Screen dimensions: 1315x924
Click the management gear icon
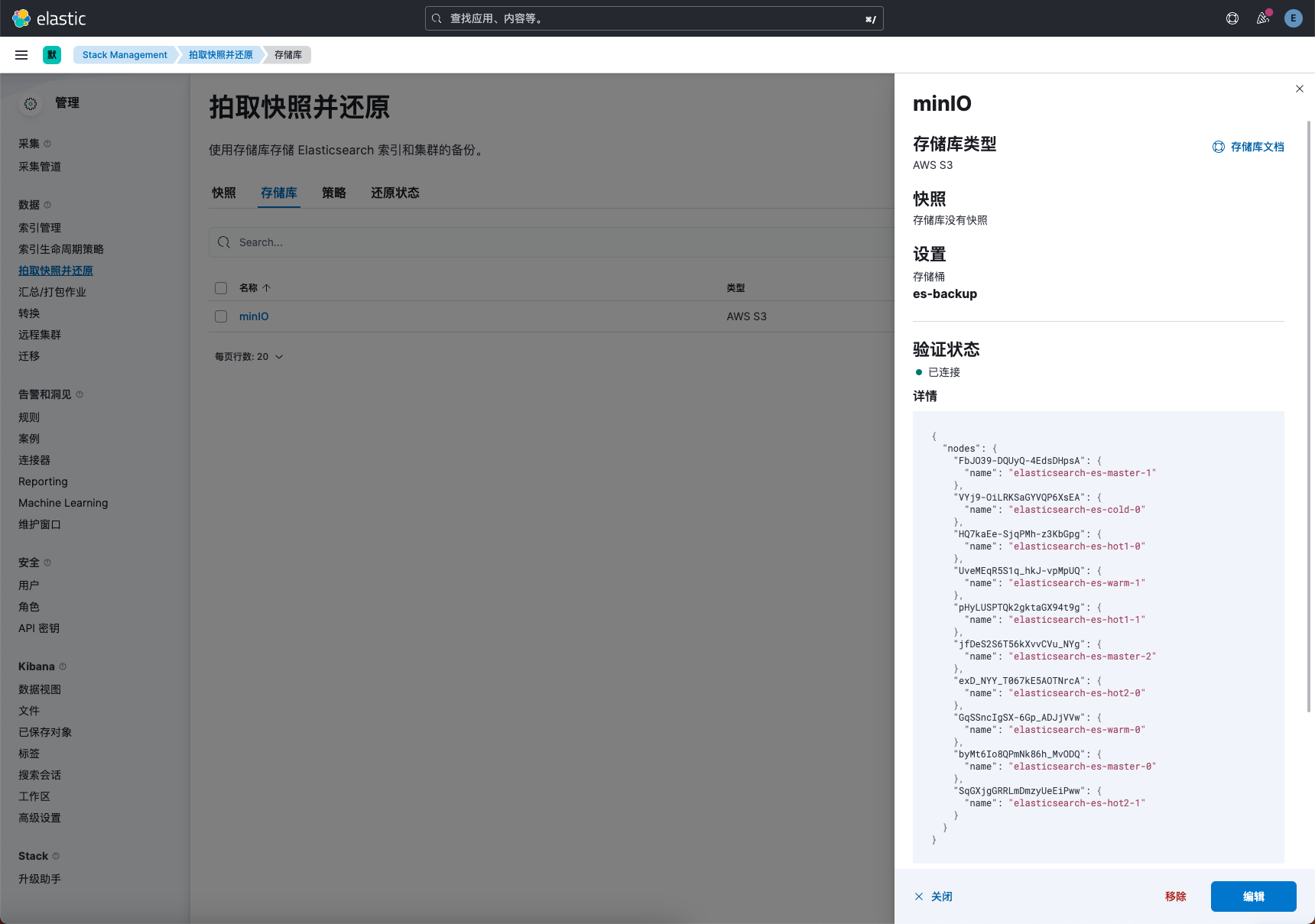tap(31, 104)
